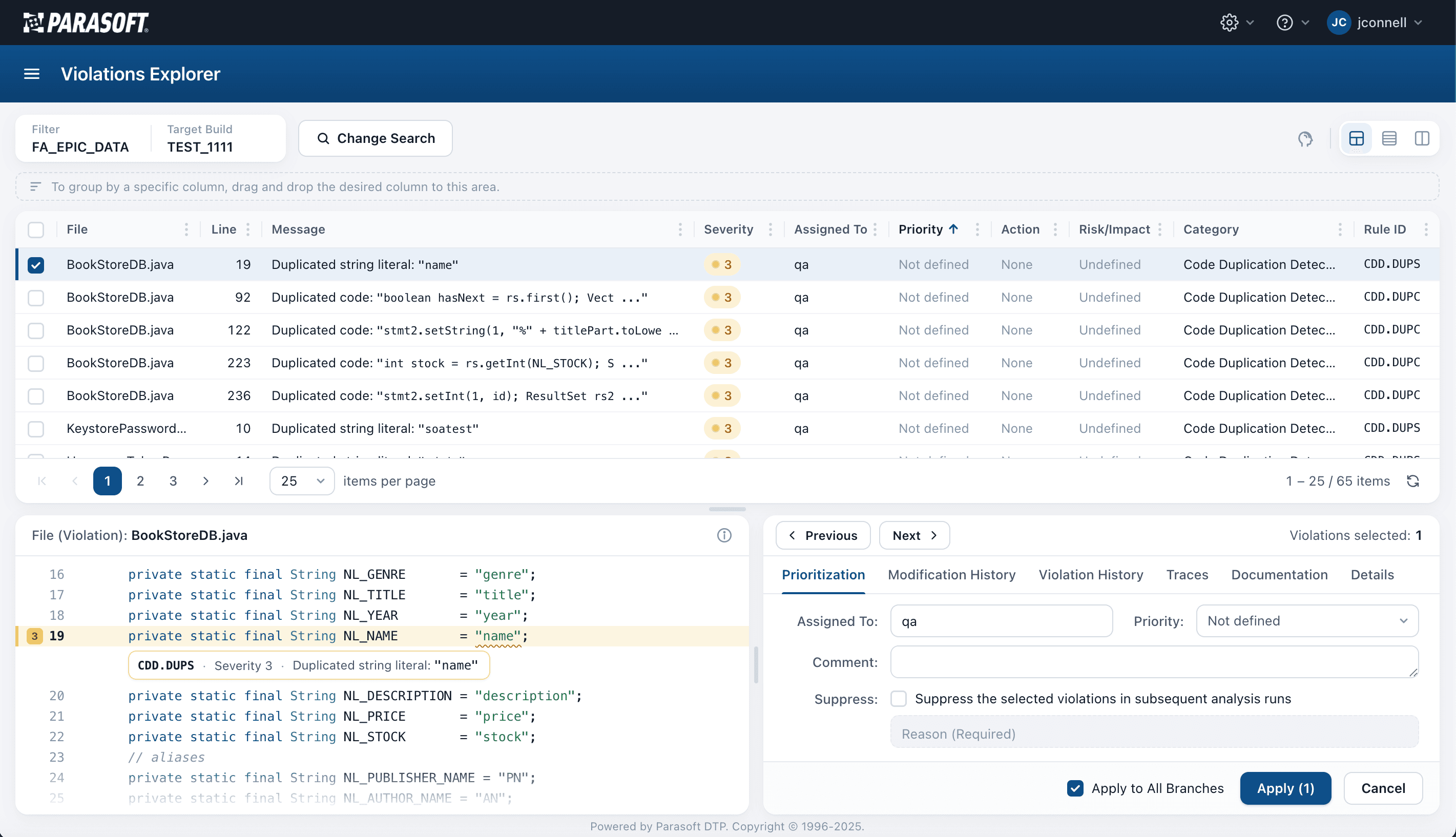Open the Details tab
Viewport: 1456px width, 837px height.
1371,575
